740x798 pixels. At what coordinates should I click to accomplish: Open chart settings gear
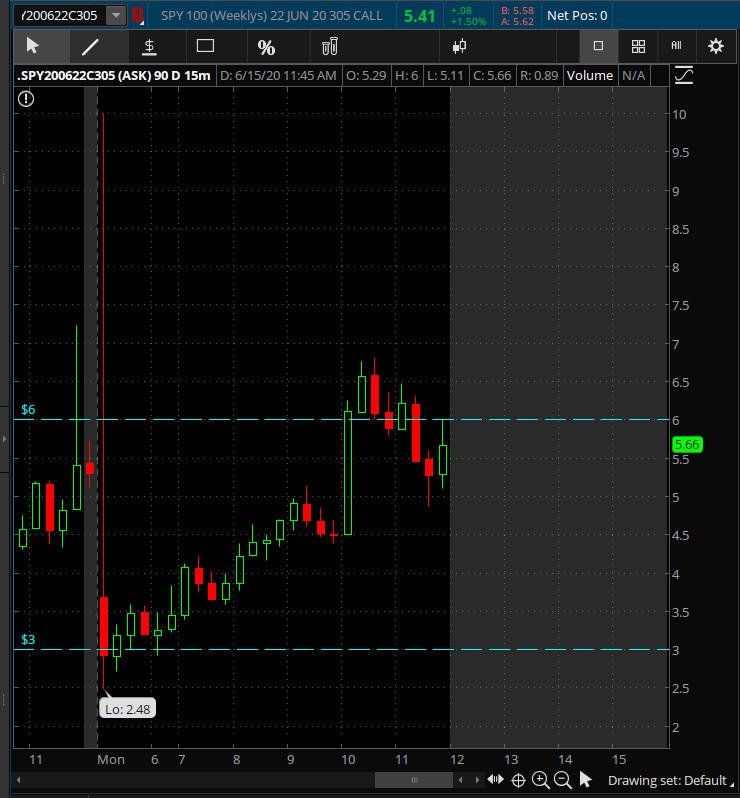(x=716, y=46)
